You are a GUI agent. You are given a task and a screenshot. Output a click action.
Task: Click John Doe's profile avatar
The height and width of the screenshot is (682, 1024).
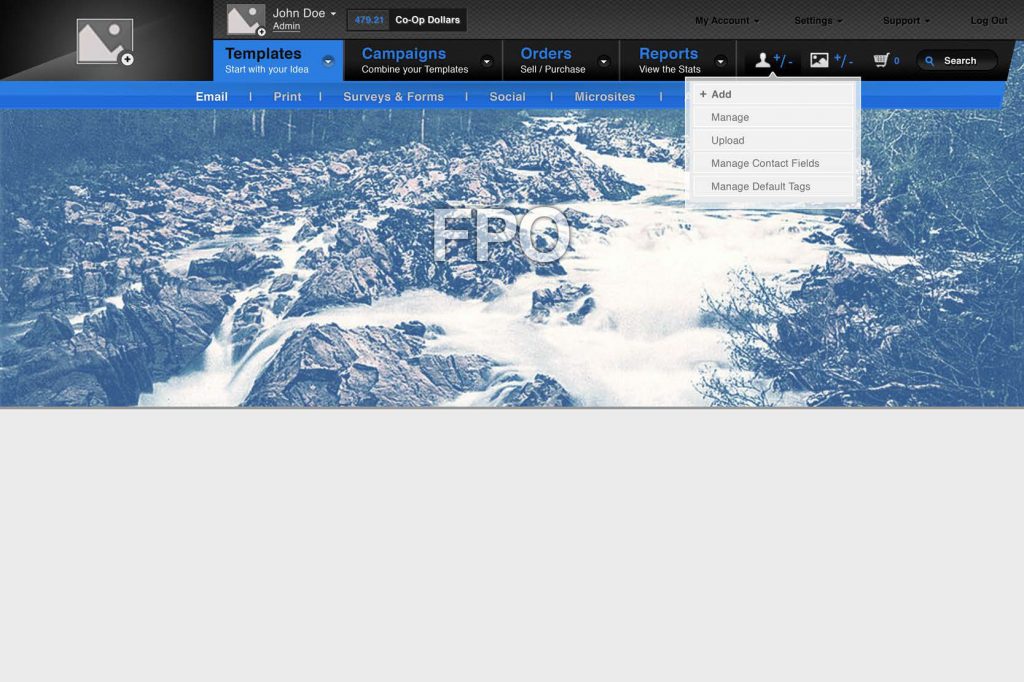point(245,19)
